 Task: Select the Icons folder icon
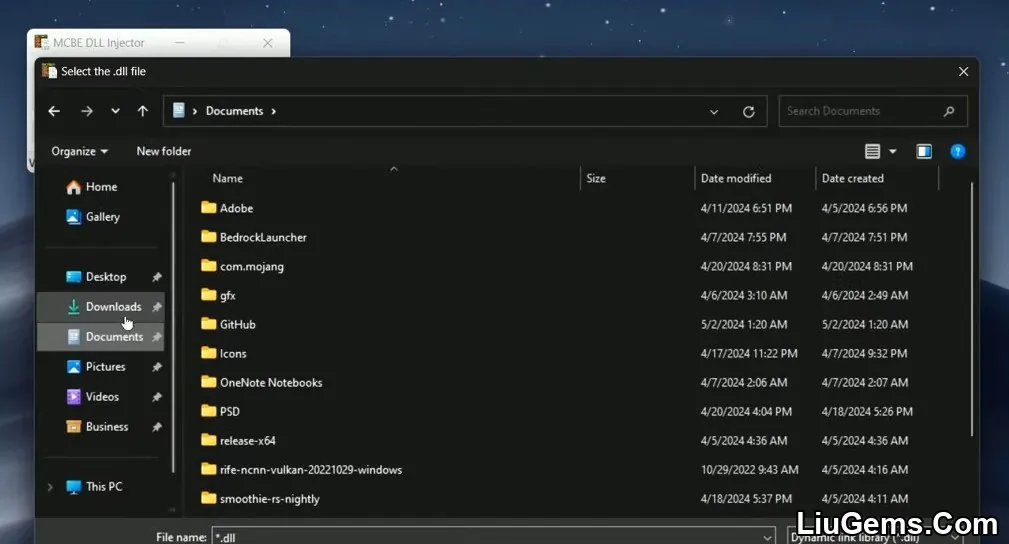click(x=208, y=353)
